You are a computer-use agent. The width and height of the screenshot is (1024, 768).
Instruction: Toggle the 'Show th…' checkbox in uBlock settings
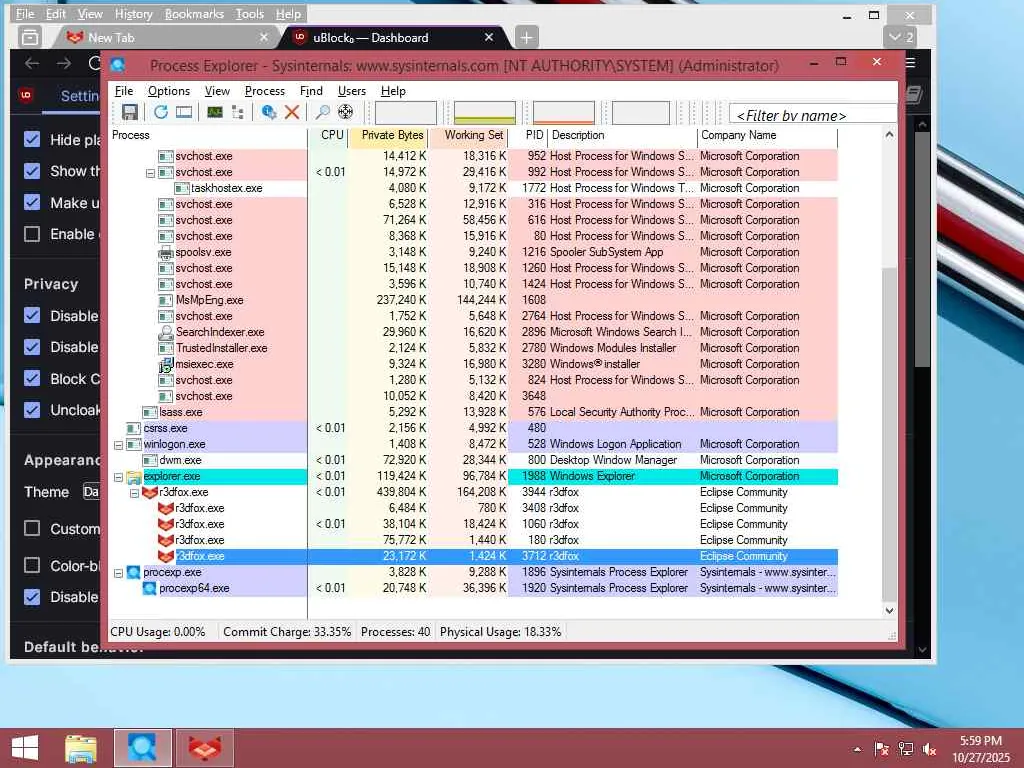pos(32,171)
